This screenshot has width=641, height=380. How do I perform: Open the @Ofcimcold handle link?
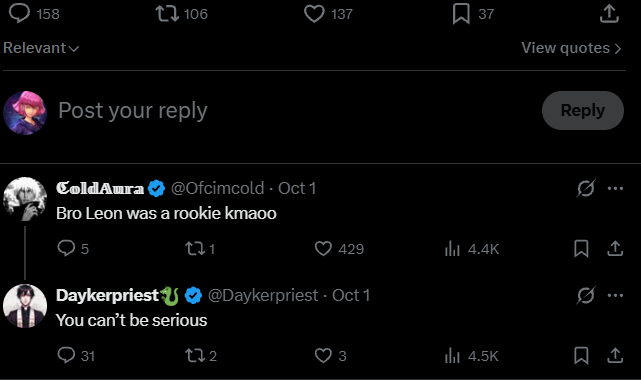217,188
